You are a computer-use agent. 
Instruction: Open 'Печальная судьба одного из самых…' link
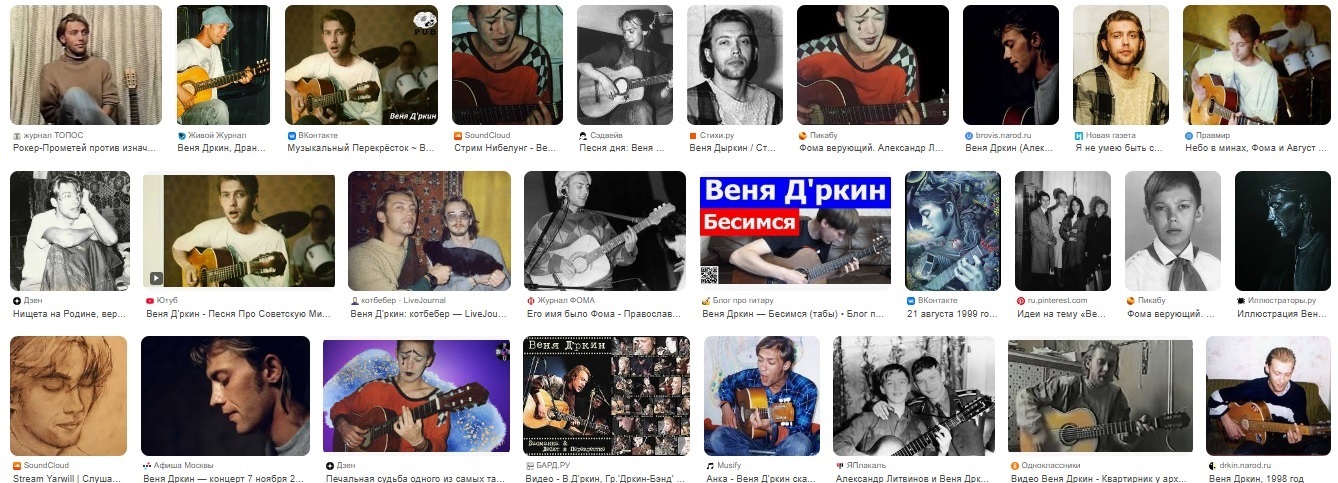tap(417, 479)
